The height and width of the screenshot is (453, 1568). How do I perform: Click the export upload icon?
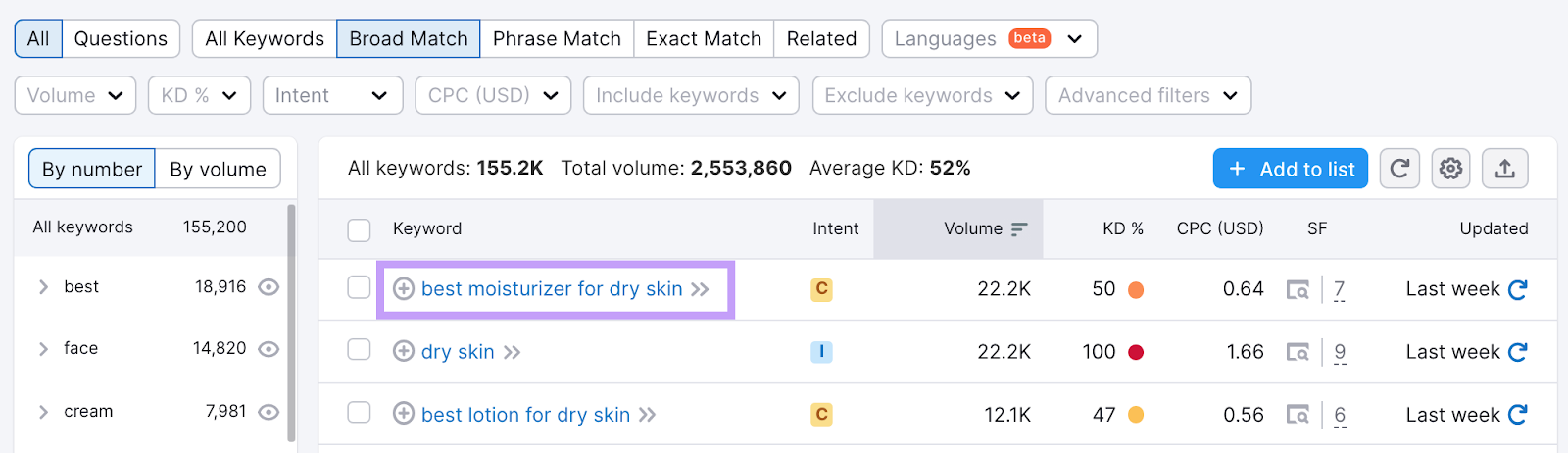pos(1504,169)
